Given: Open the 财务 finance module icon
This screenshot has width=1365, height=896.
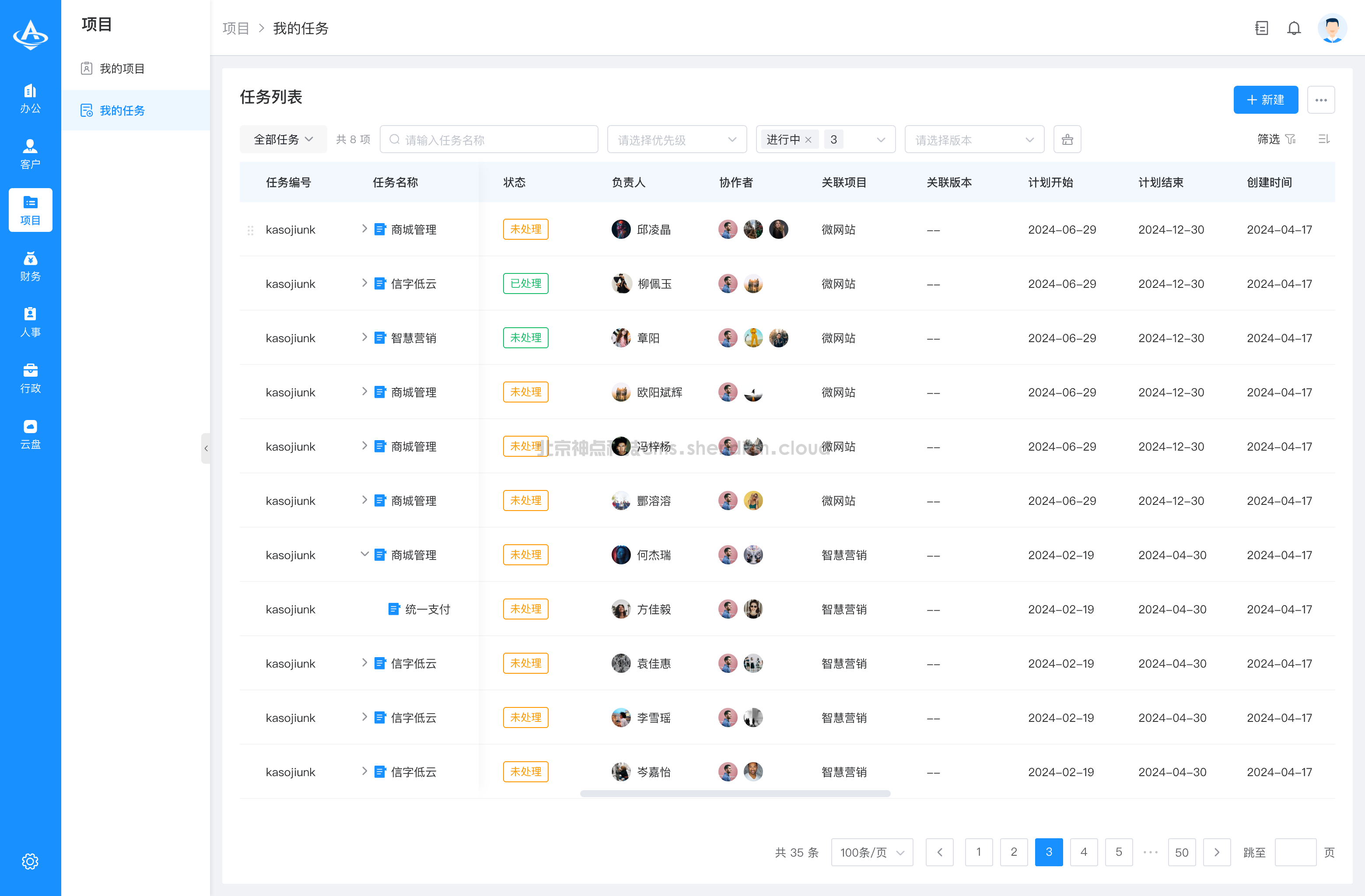Looking at the screenshot, I should [30, 266].
